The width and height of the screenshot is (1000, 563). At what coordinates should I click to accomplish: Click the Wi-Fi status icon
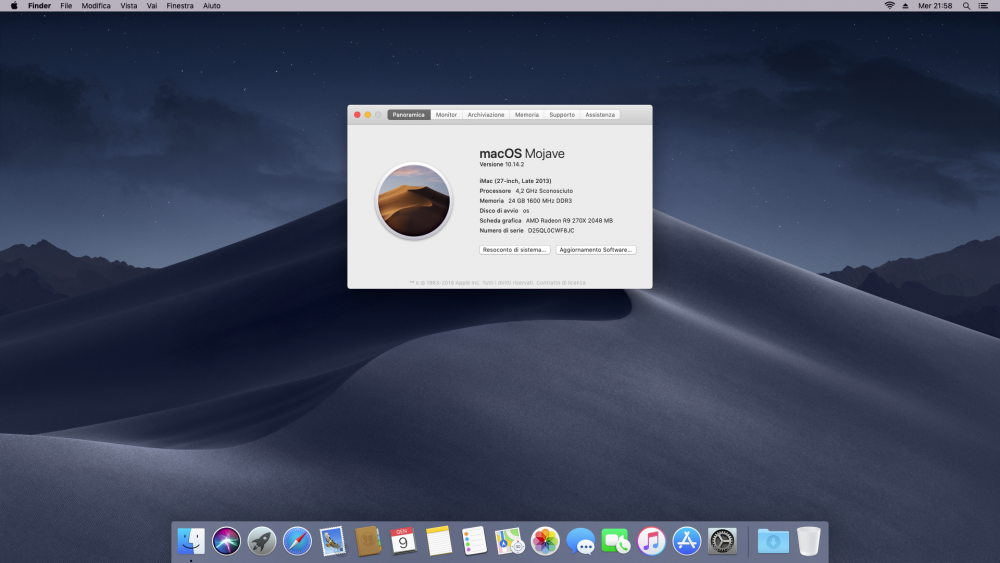click(889, 6)
